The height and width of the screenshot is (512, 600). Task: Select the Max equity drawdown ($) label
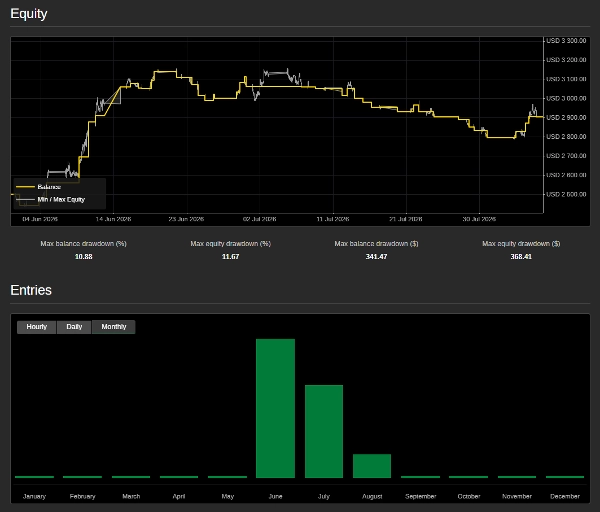(x=521, y=244)
